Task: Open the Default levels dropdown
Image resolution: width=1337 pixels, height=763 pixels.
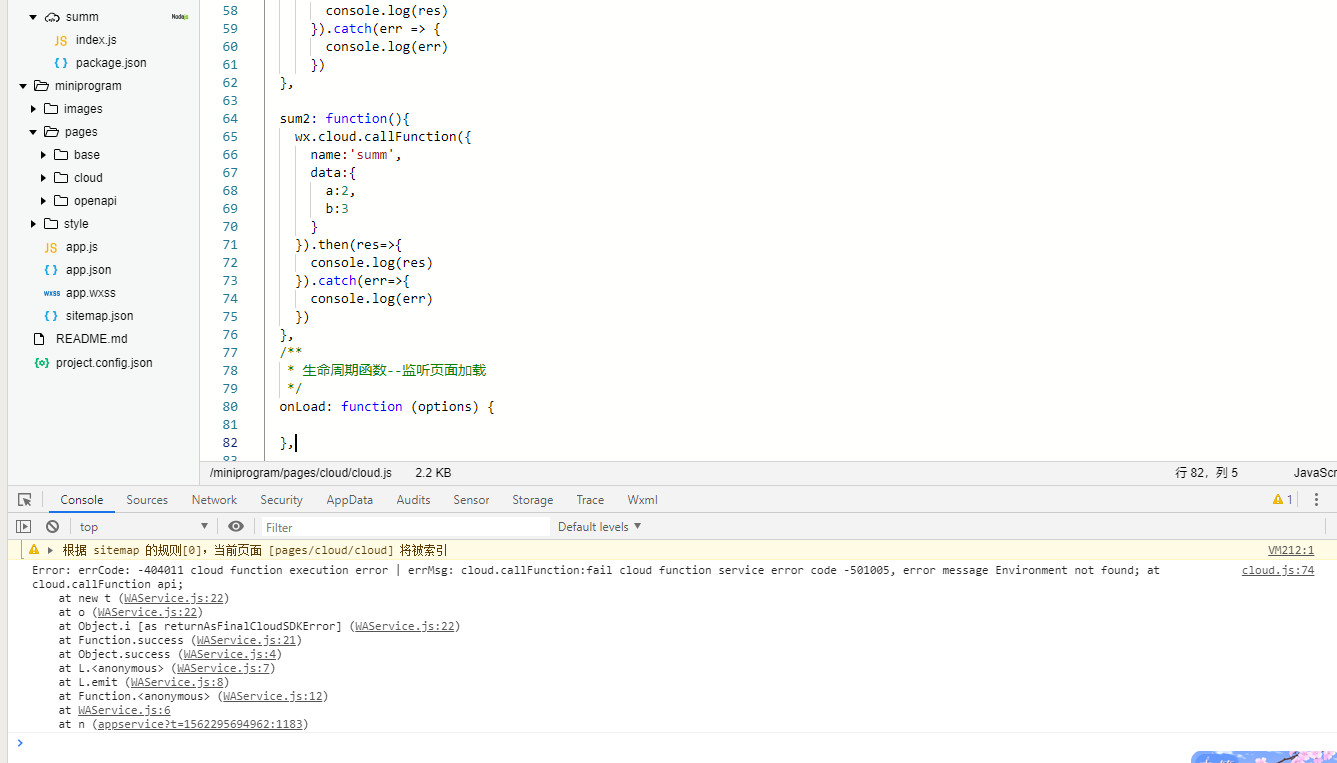Action: [599, 527]
